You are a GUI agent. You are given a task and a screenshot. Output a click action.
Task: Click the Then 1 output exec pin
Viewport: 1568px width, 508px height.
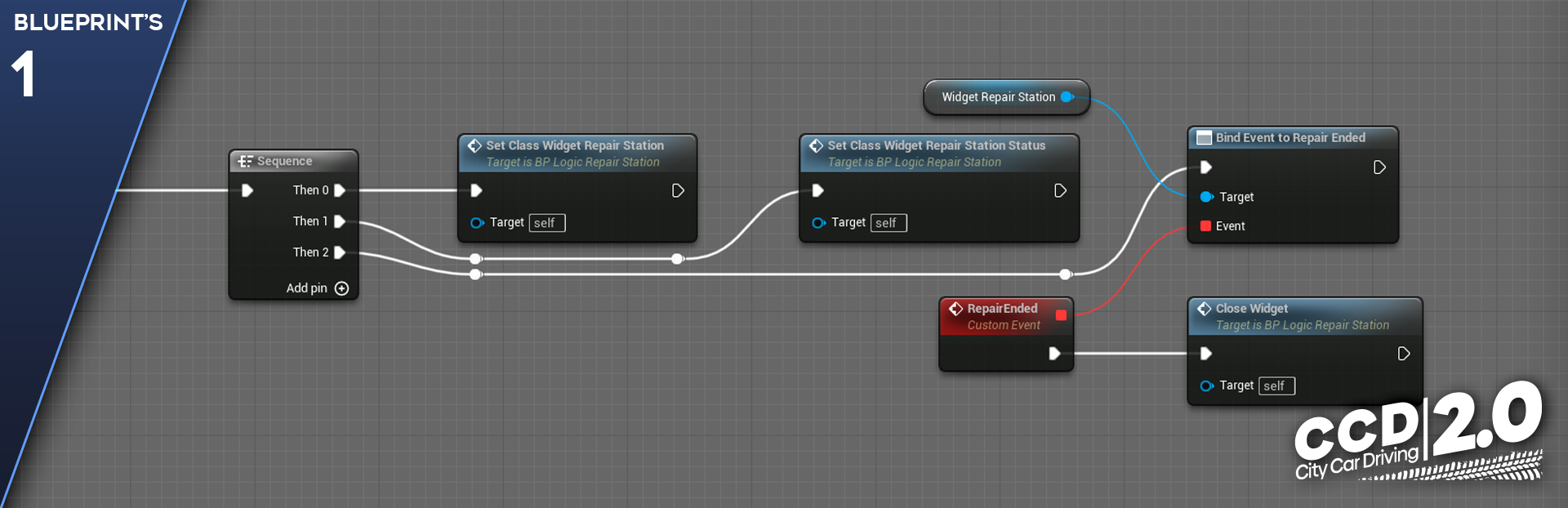pyautogui.click(x=340, y=221)
